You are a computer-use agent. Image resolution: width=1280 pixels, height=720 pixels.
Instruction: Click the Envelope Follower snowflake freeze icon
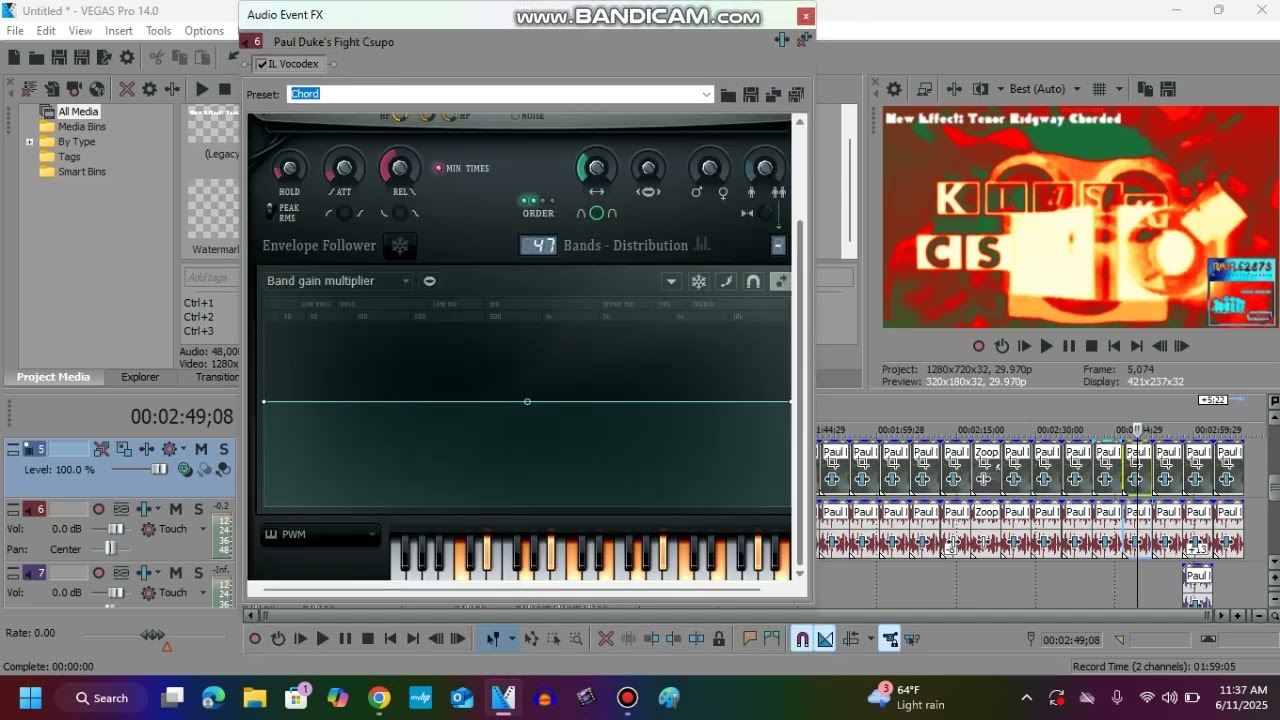pos(400,245)
